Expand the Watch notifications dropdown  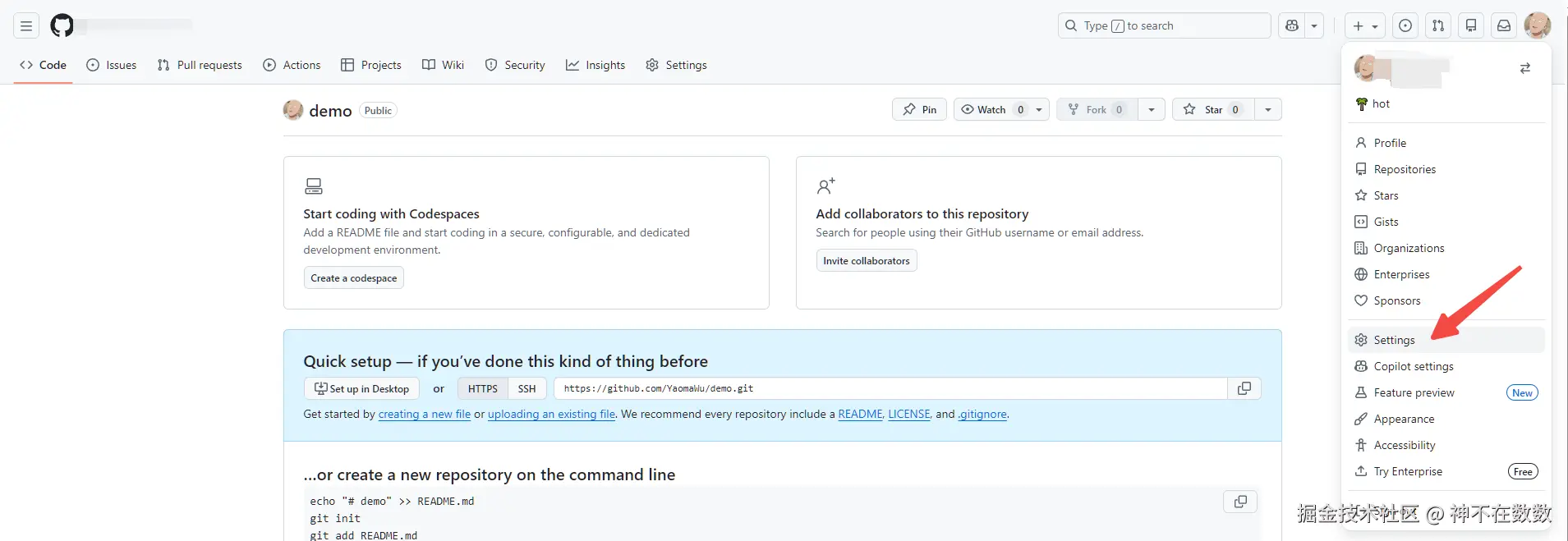[x=1039, y=110]
